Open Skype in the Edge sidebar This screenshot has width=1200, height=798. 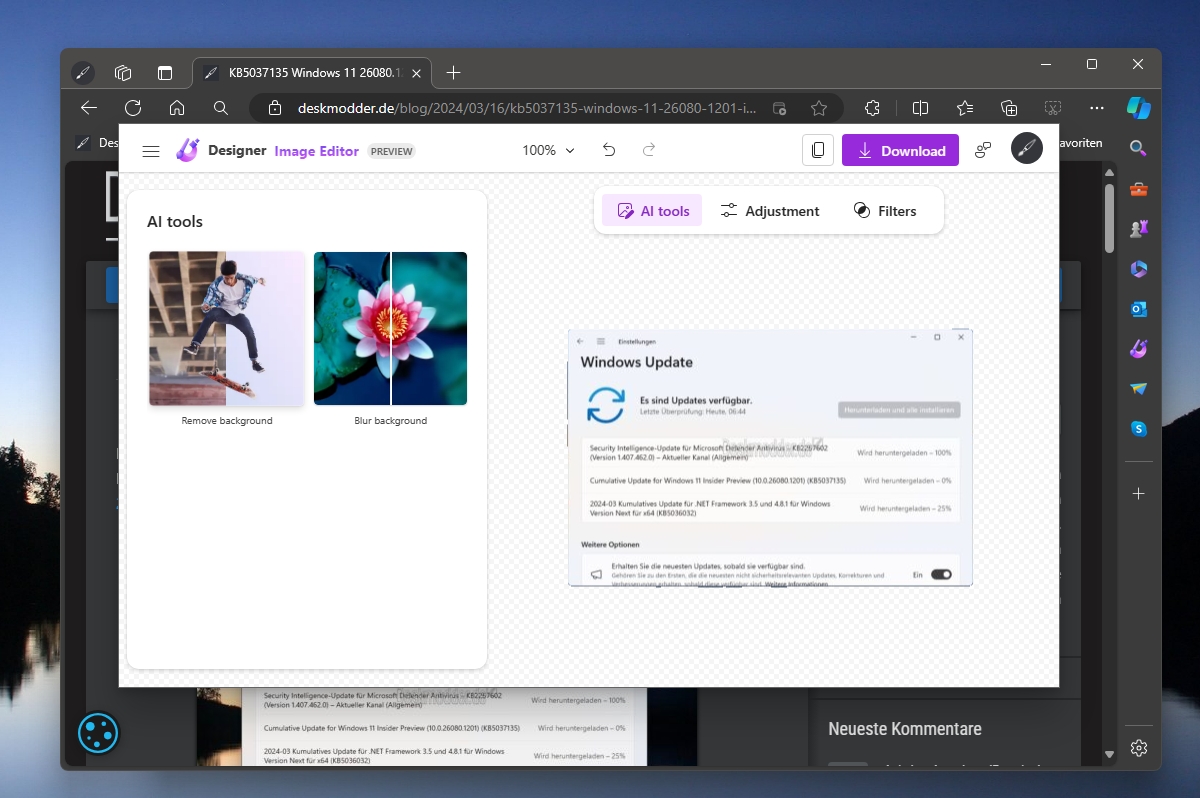tap(1138, 429)
